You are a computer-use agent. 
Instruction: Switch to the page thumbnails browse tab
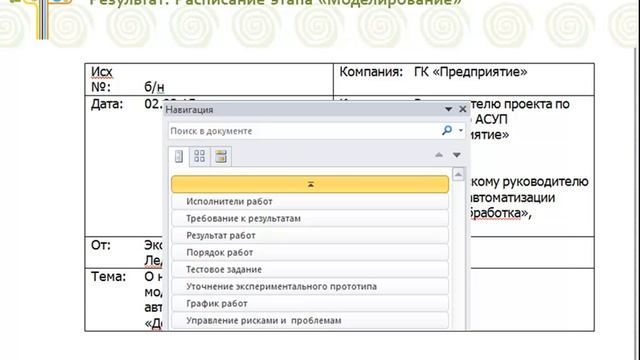click(x=200, y=156)
